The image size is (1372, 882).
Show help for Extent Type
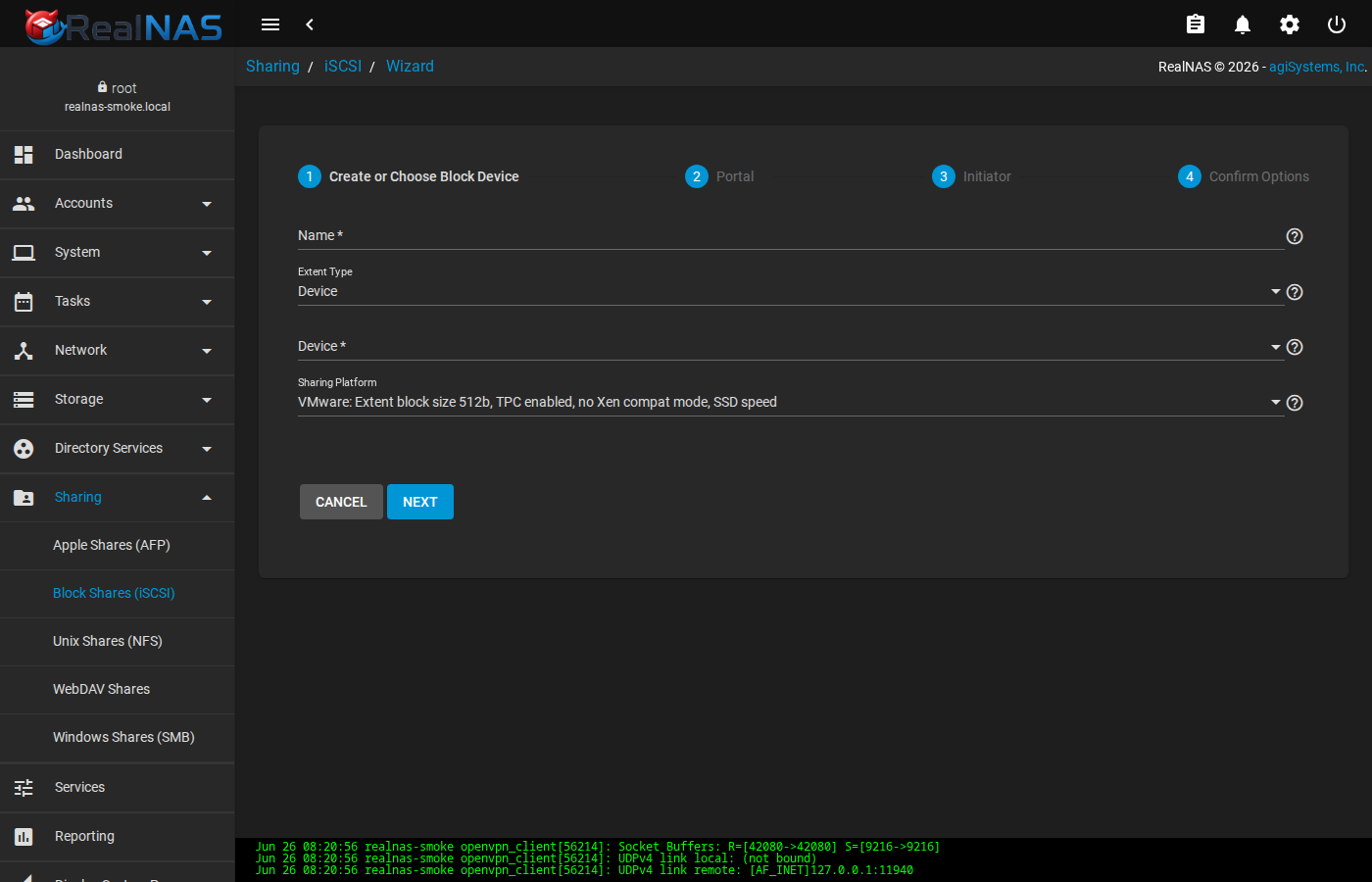1295,292
